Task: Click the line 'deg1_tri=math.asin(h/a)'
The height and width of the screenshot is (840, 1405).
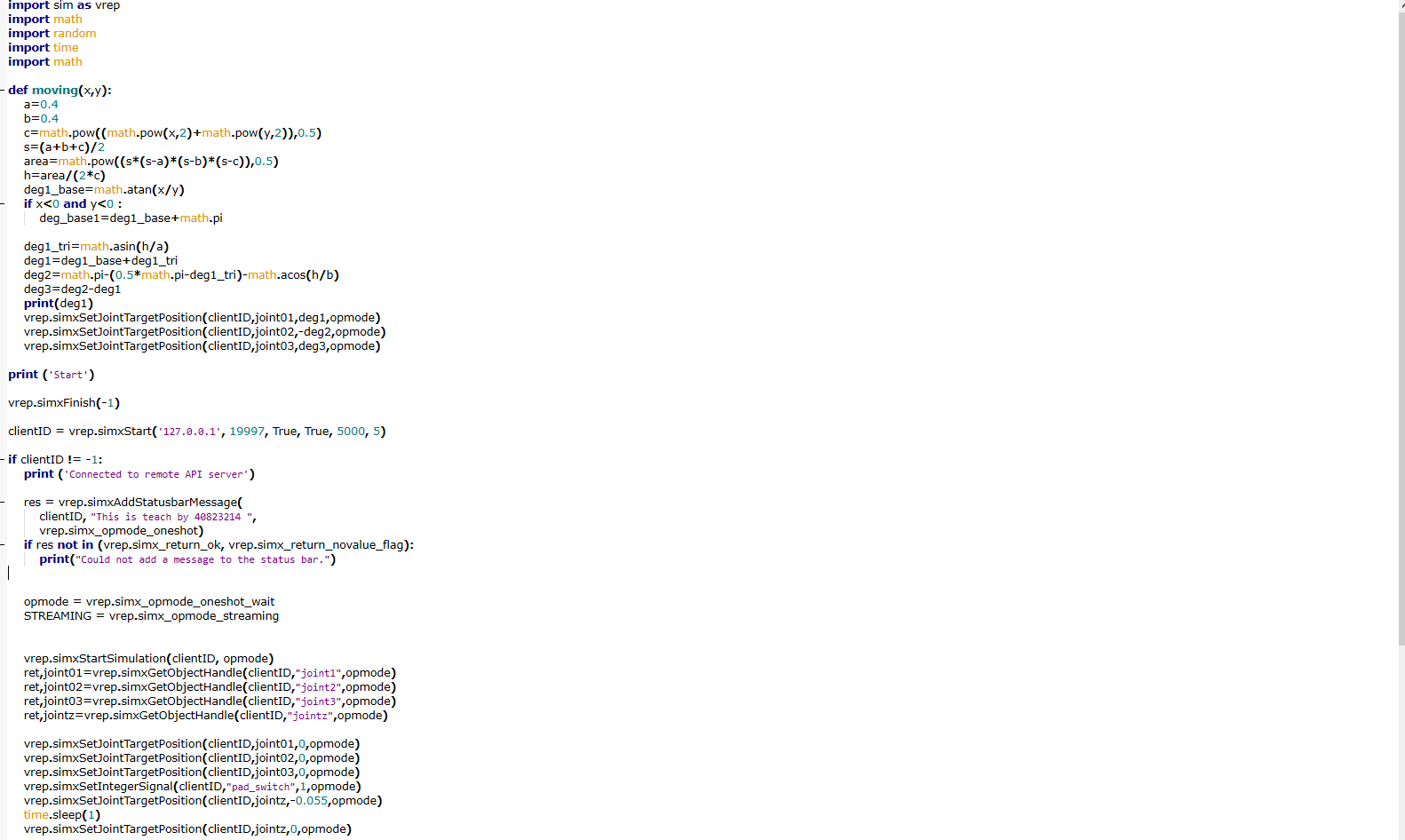Action: point(96,247)
